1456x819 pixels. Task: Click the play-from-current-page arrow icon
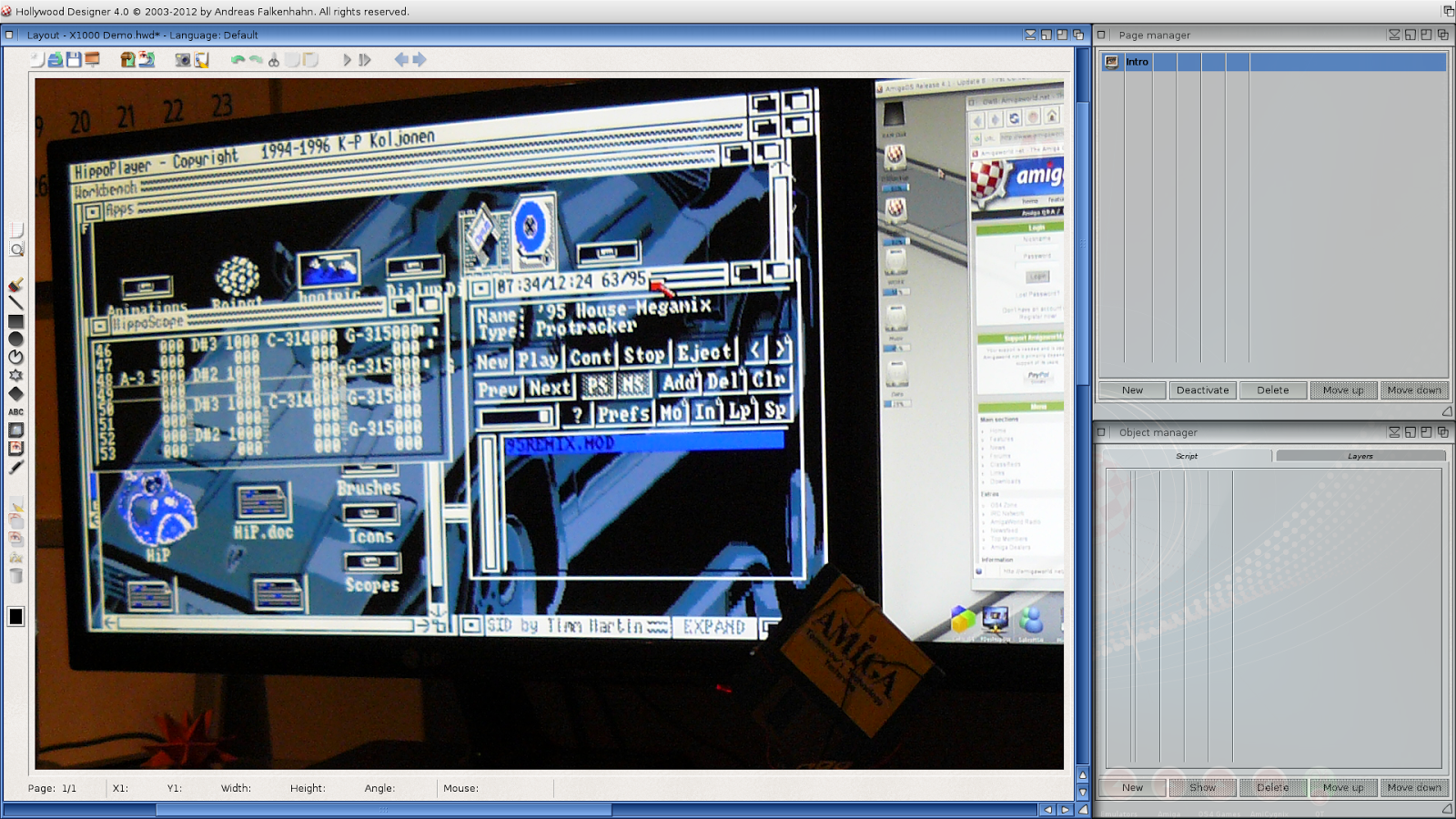[365, 60]
